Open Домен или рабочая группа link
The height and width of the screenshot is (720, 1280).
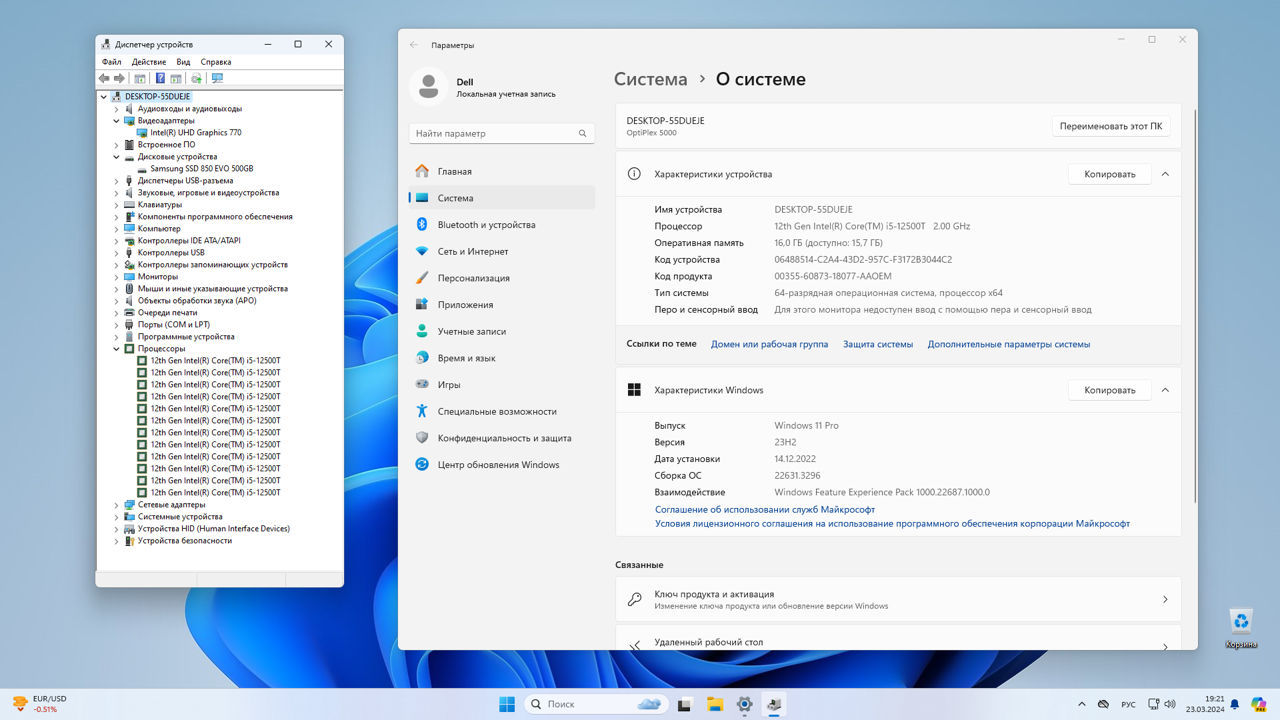(x=769, y=344)
